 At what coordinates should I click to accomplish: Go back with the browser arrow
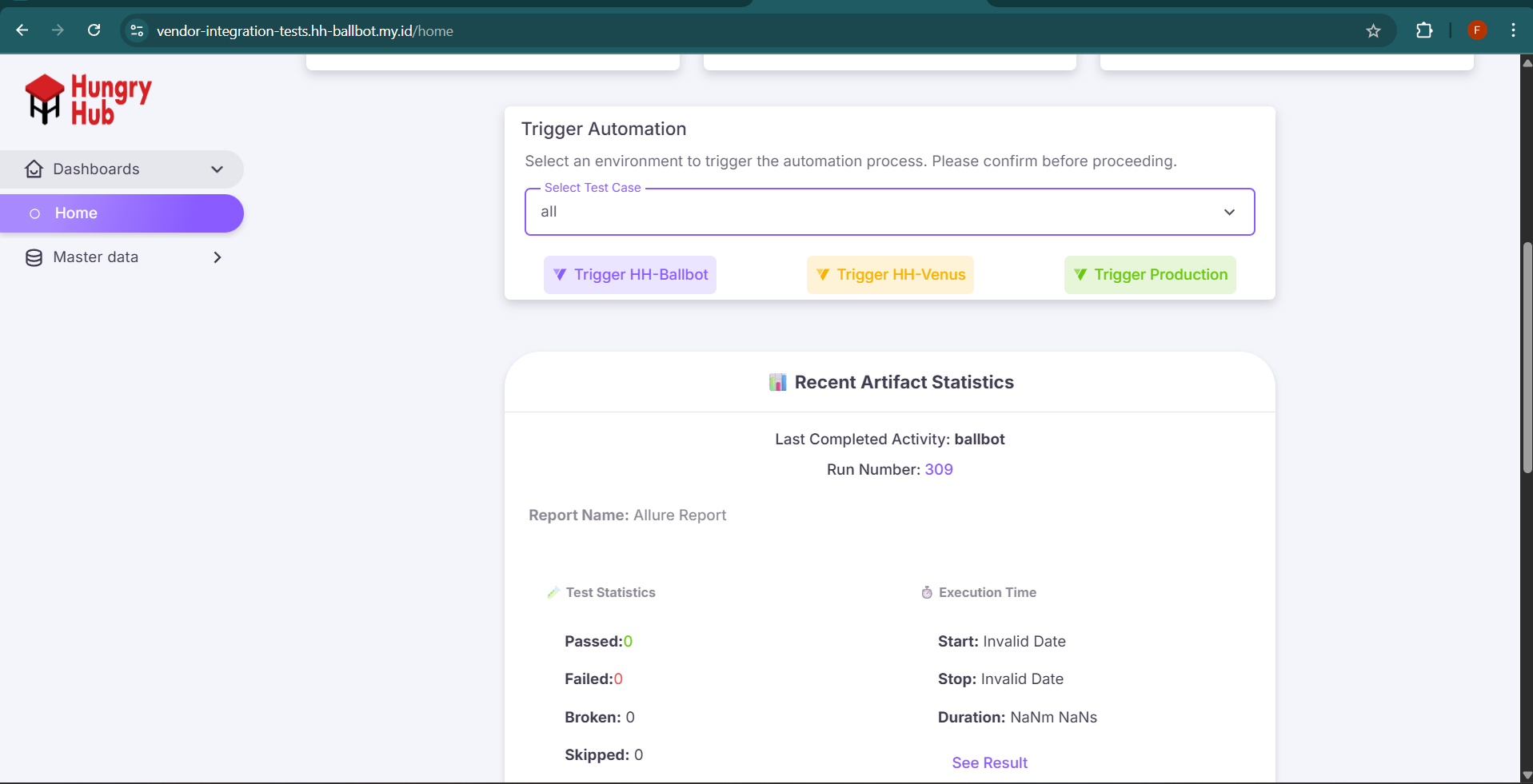click(22, 30)
